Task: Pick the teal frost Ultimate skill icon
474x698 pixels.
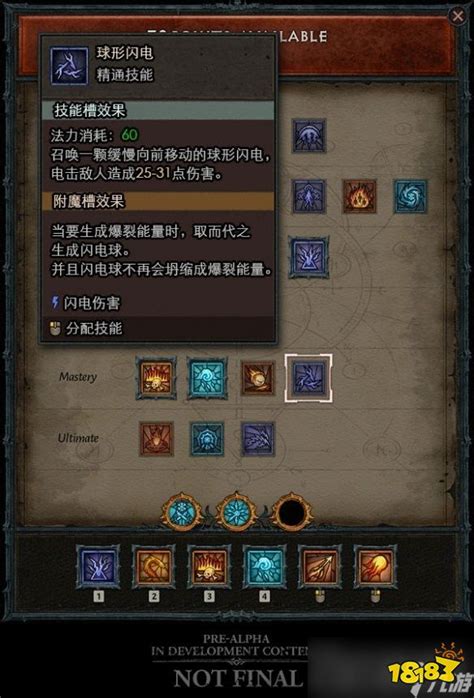Action: tap(207, 439)
